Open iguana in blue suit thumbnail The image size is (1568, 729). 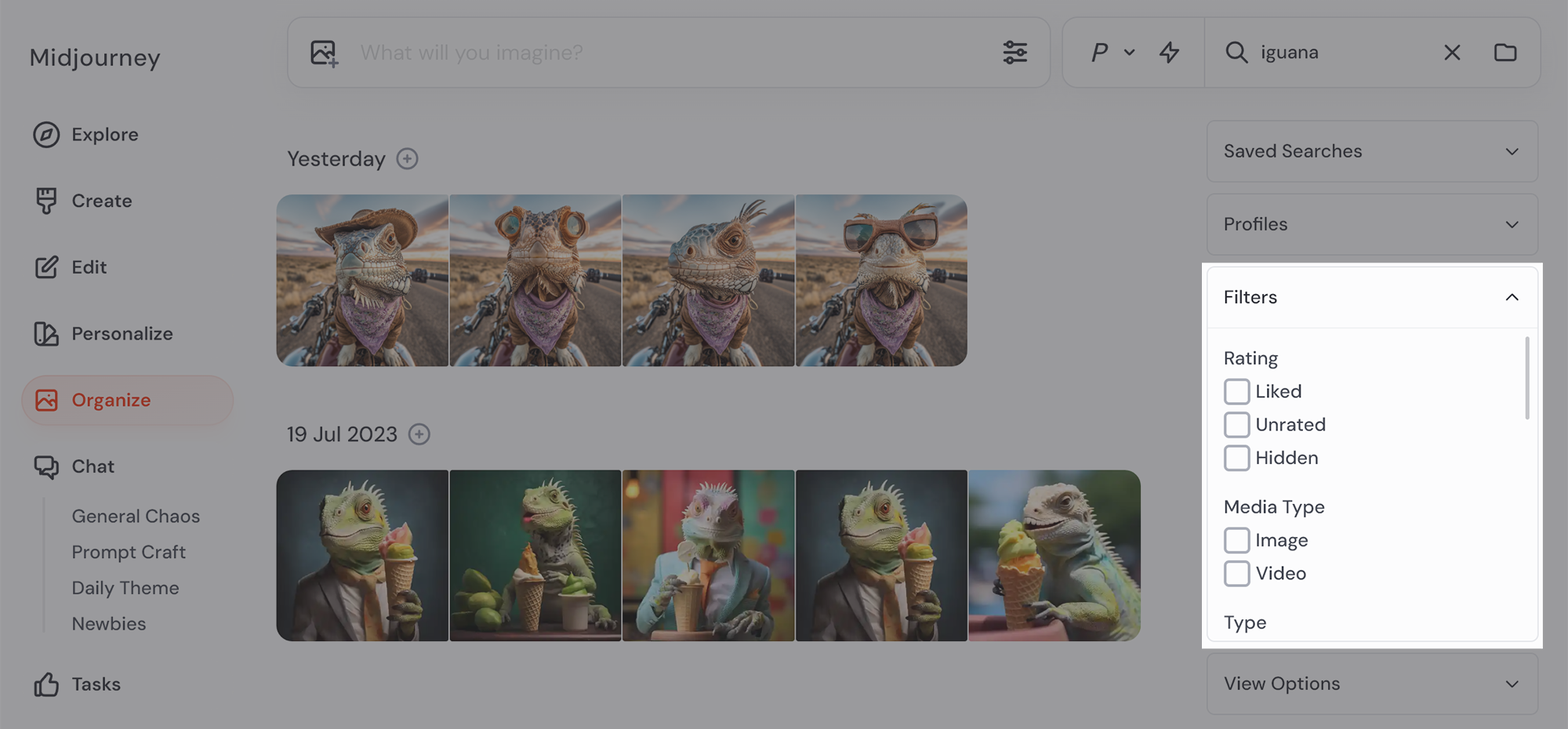(709, 556)
